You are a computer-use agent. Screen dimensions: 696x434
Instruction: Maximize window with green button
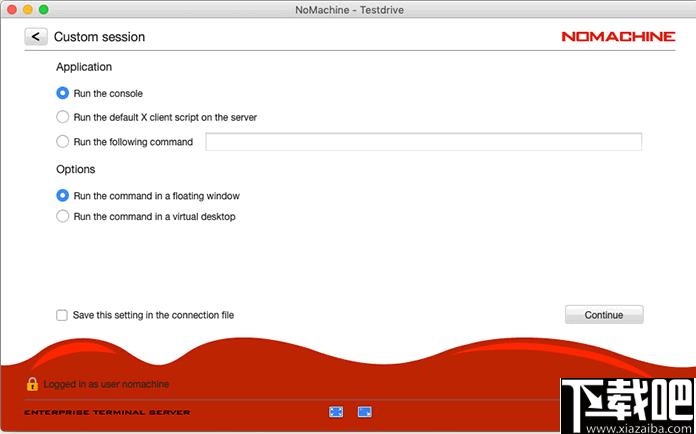click(x=44, y=9)
